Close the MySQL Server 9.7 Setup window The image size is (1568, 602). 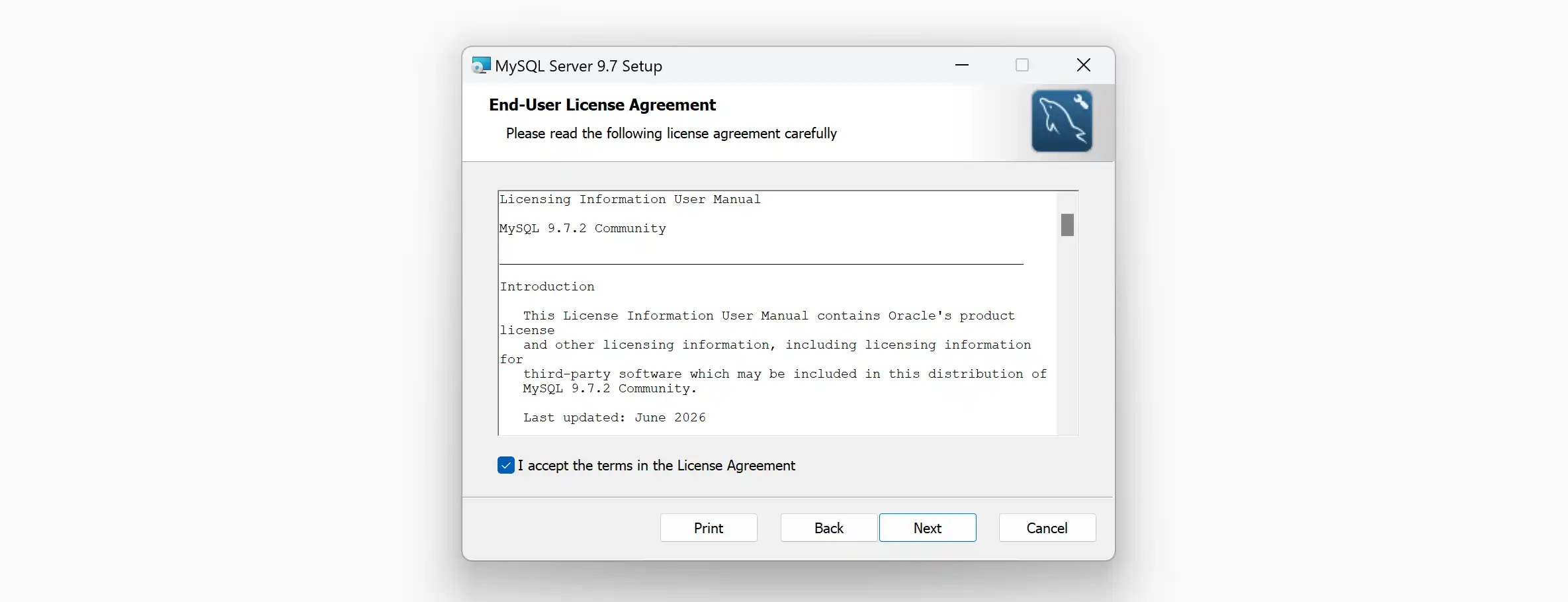pyautogui.click(x=1084, y=65)
